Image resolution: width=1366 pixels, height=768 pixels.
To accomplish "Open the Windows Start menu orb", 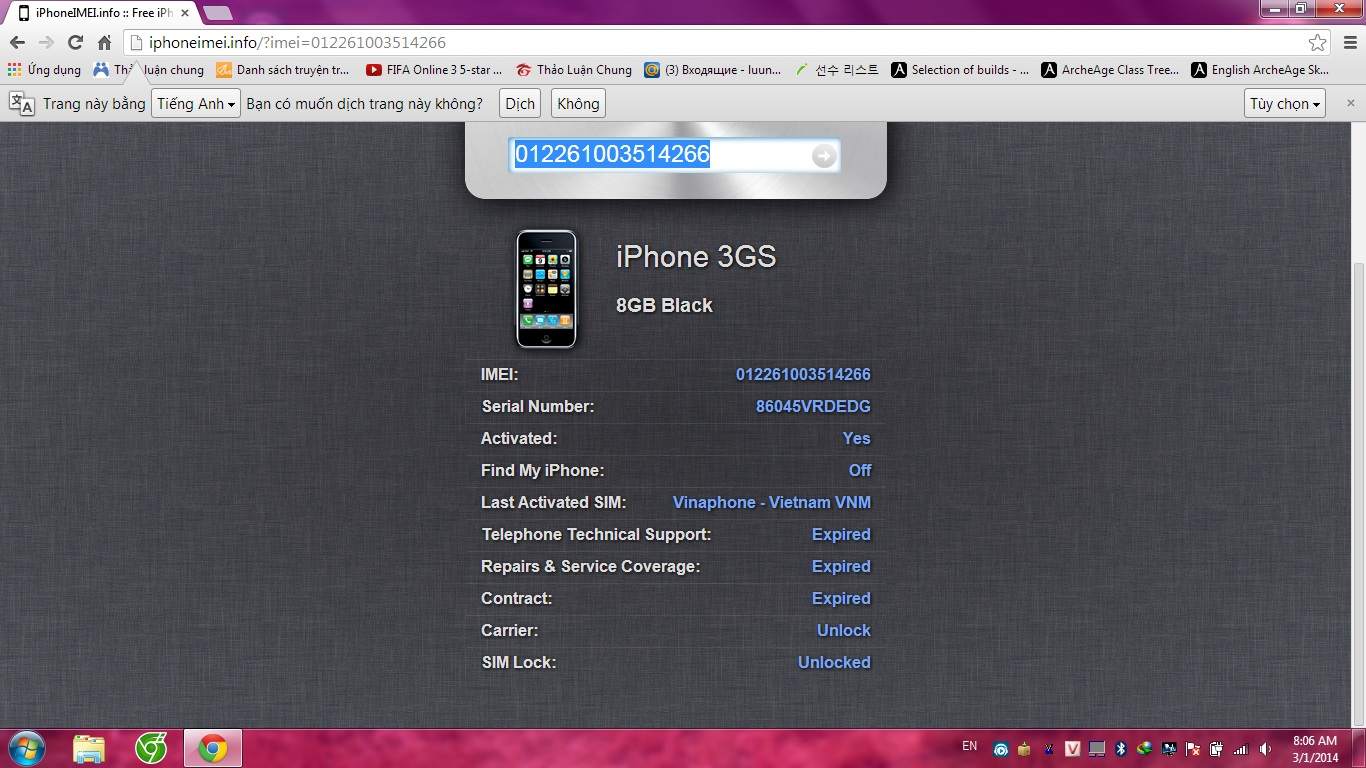I will pos(26,748).
